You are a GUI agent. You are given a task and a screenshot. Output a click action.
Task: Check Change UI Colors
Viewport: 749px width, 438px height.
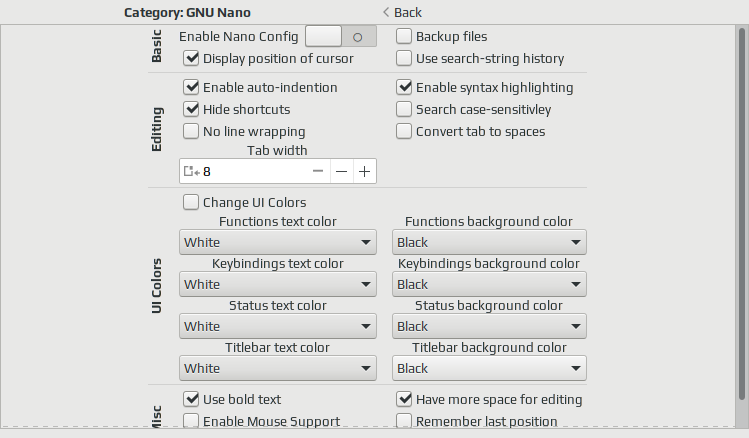pyautogui.click(x=191, y=203)
